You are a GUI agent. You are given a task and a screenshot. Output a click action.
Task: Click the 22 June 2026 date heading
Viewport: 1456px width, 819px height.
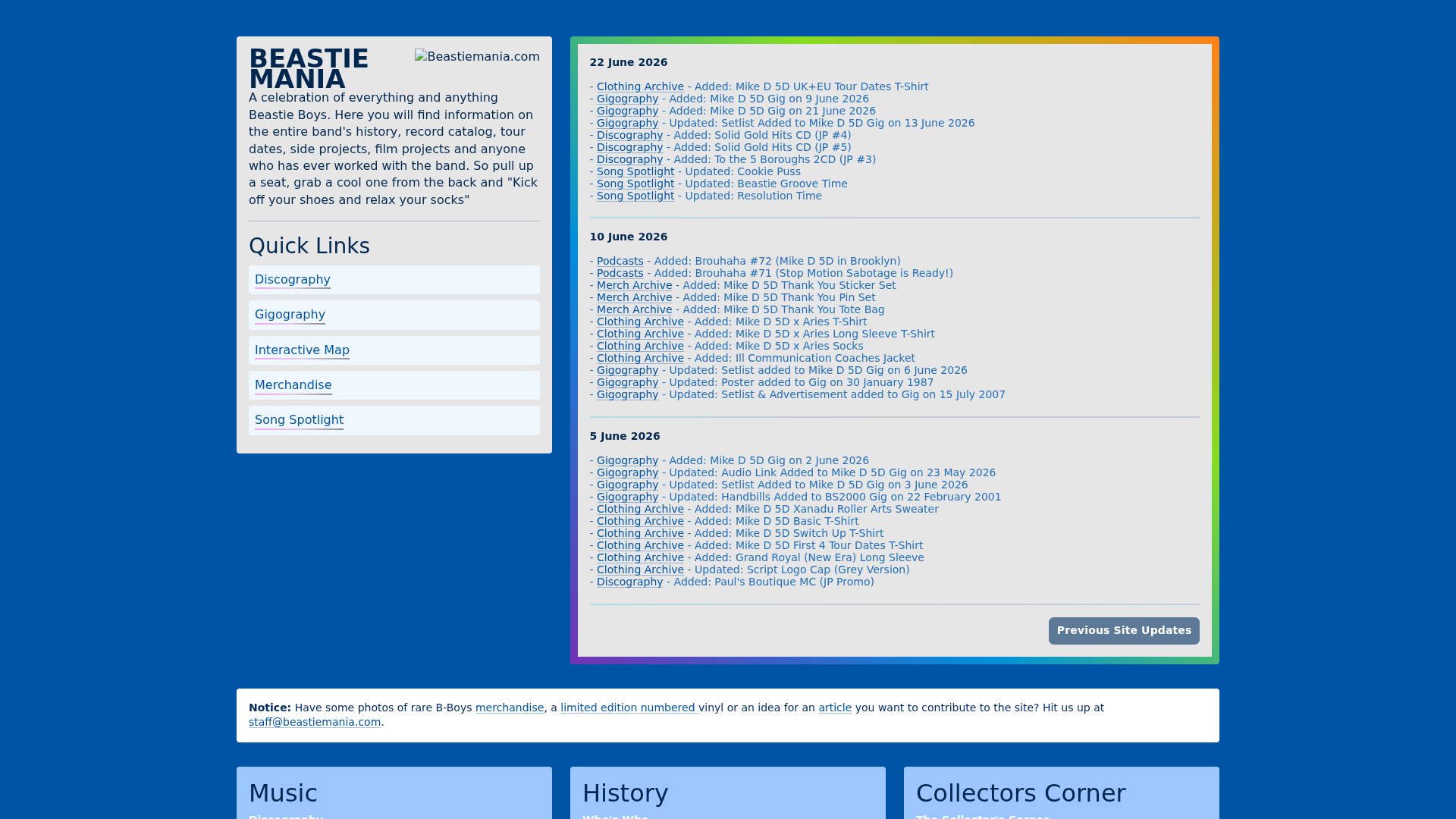[x=629, y=63]
